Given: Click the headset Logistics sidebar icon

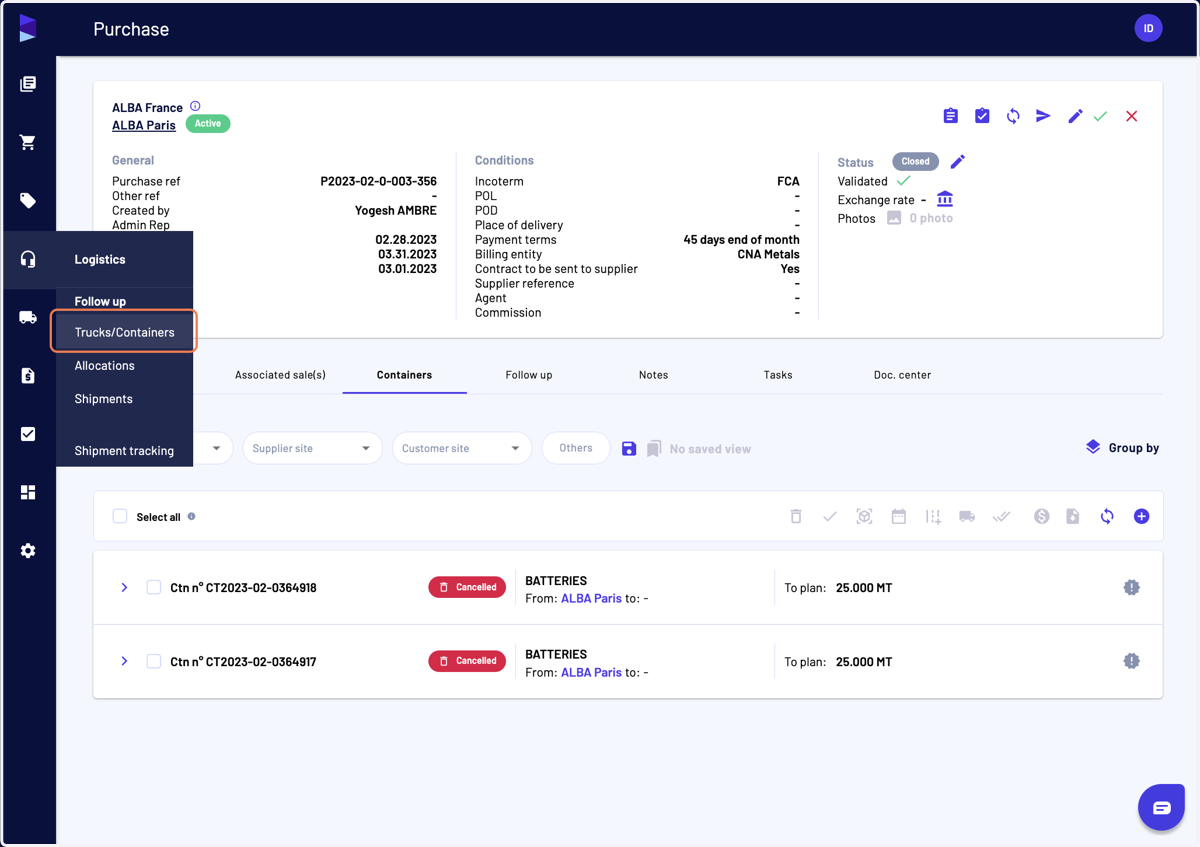Looking at the screenshot, I should (x=28, y=259).
